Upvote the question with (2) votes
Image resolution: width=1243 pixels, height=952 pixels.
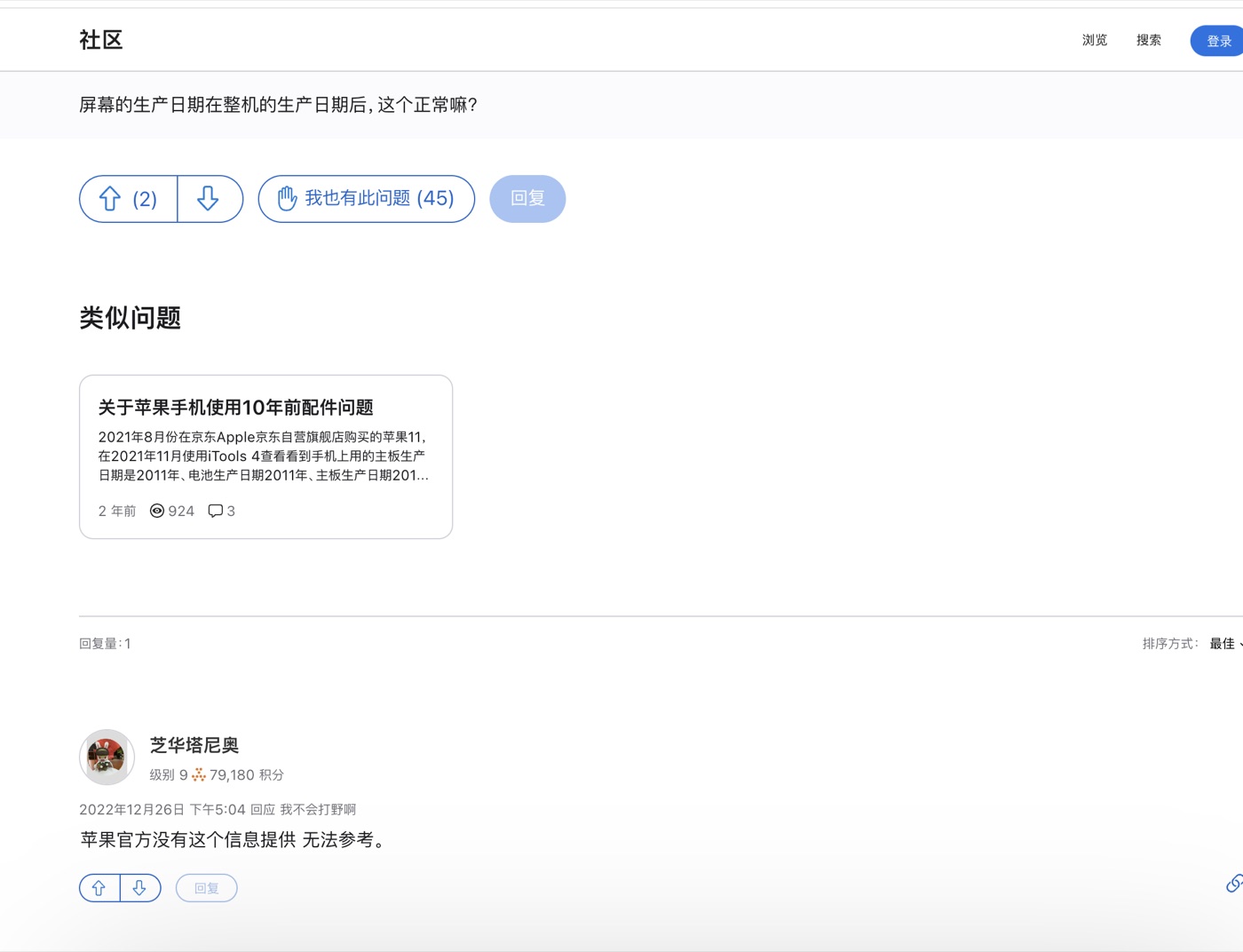128,199
